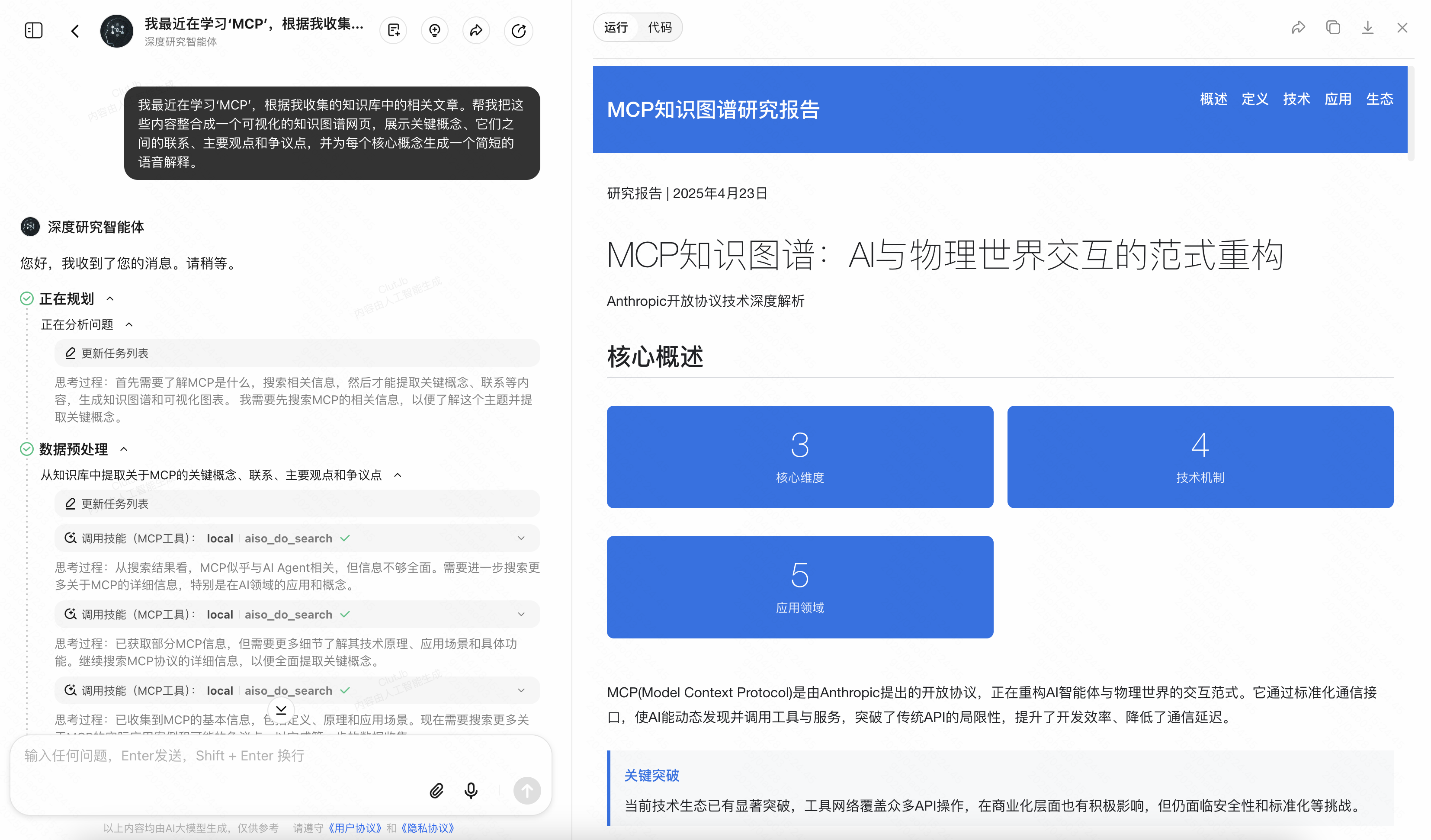Click the conversation title in header

254,24
